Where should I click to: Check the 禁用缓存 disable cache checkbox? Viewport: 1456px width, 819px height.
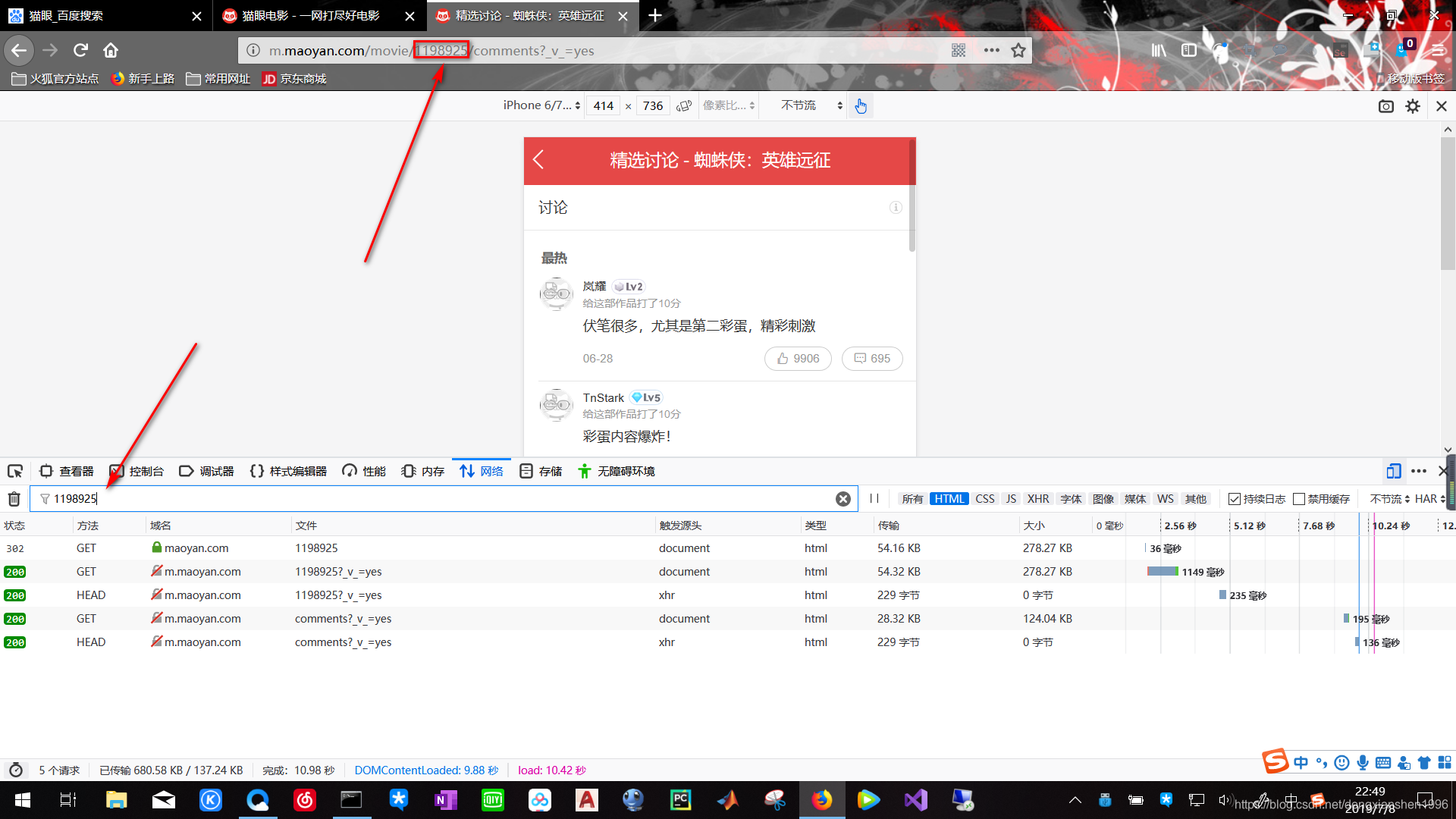point(1299,499)
